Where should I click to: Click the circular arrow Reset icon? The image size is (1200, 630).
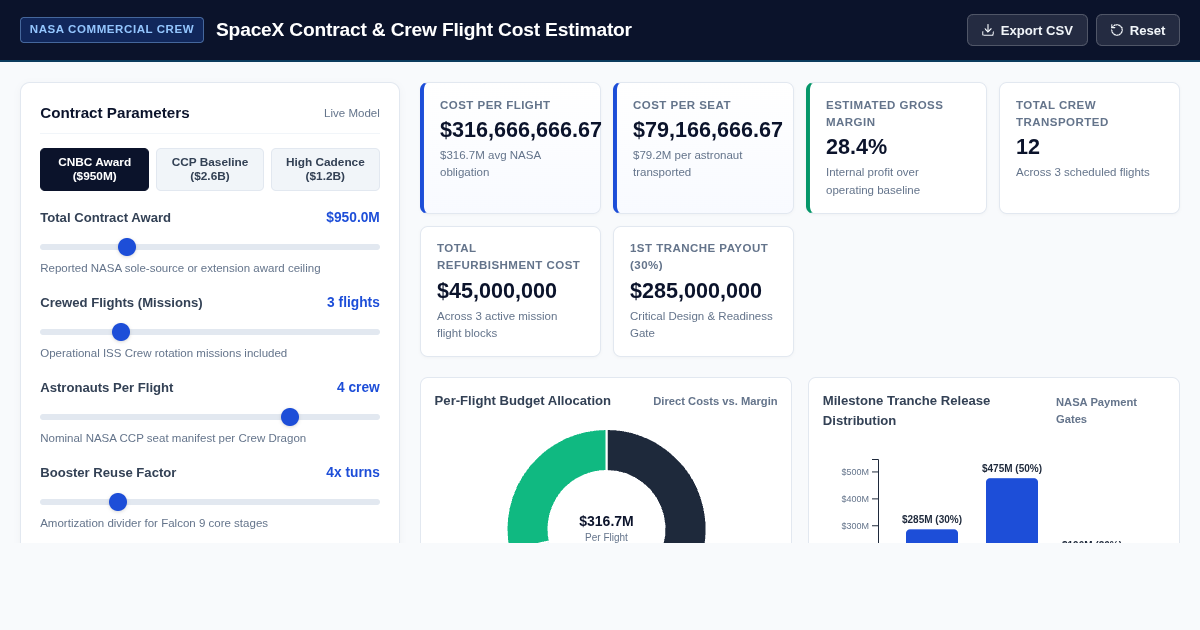[1117, 30]
